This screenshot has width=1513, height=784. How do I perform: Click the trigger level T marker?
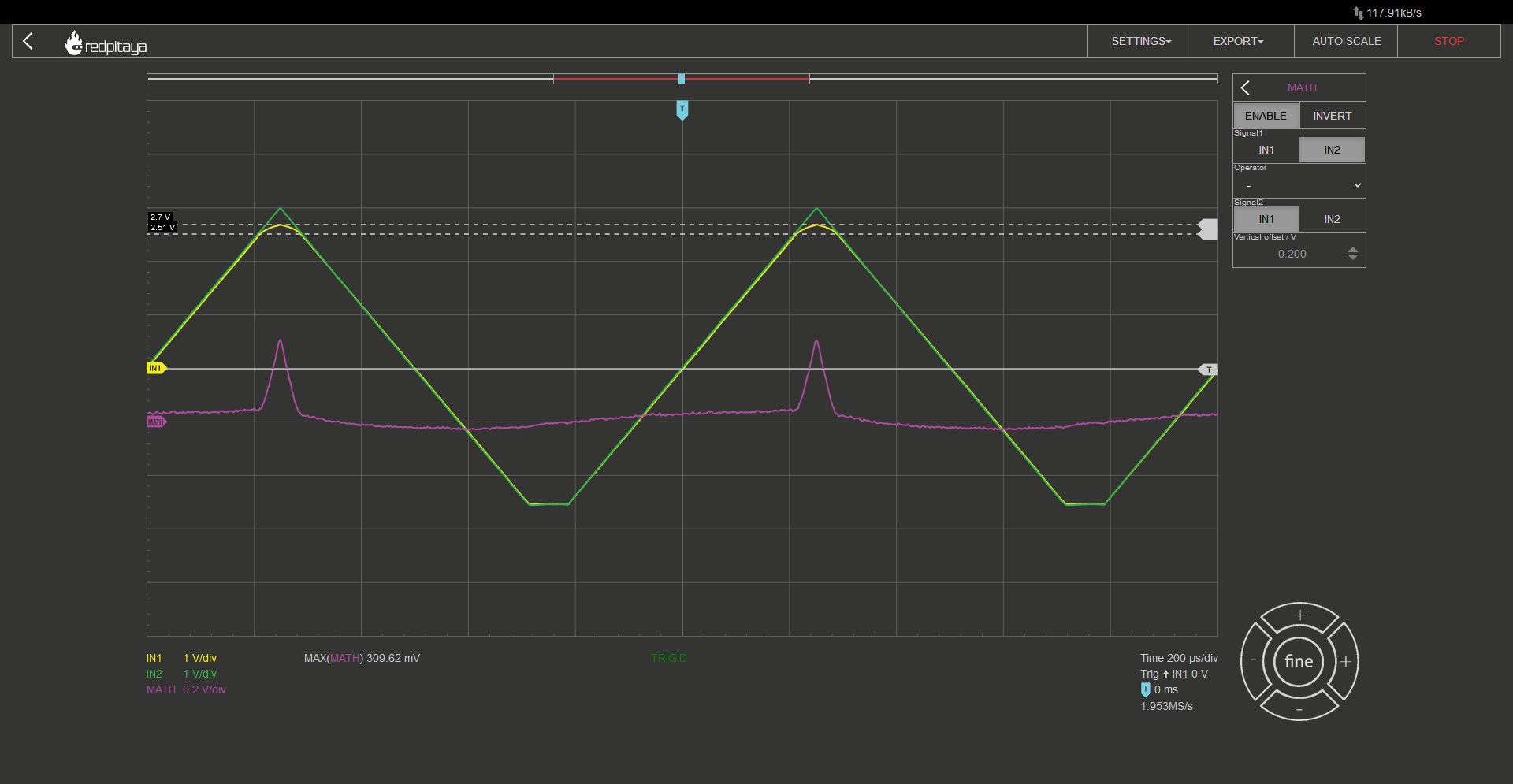coord(1208,370)
